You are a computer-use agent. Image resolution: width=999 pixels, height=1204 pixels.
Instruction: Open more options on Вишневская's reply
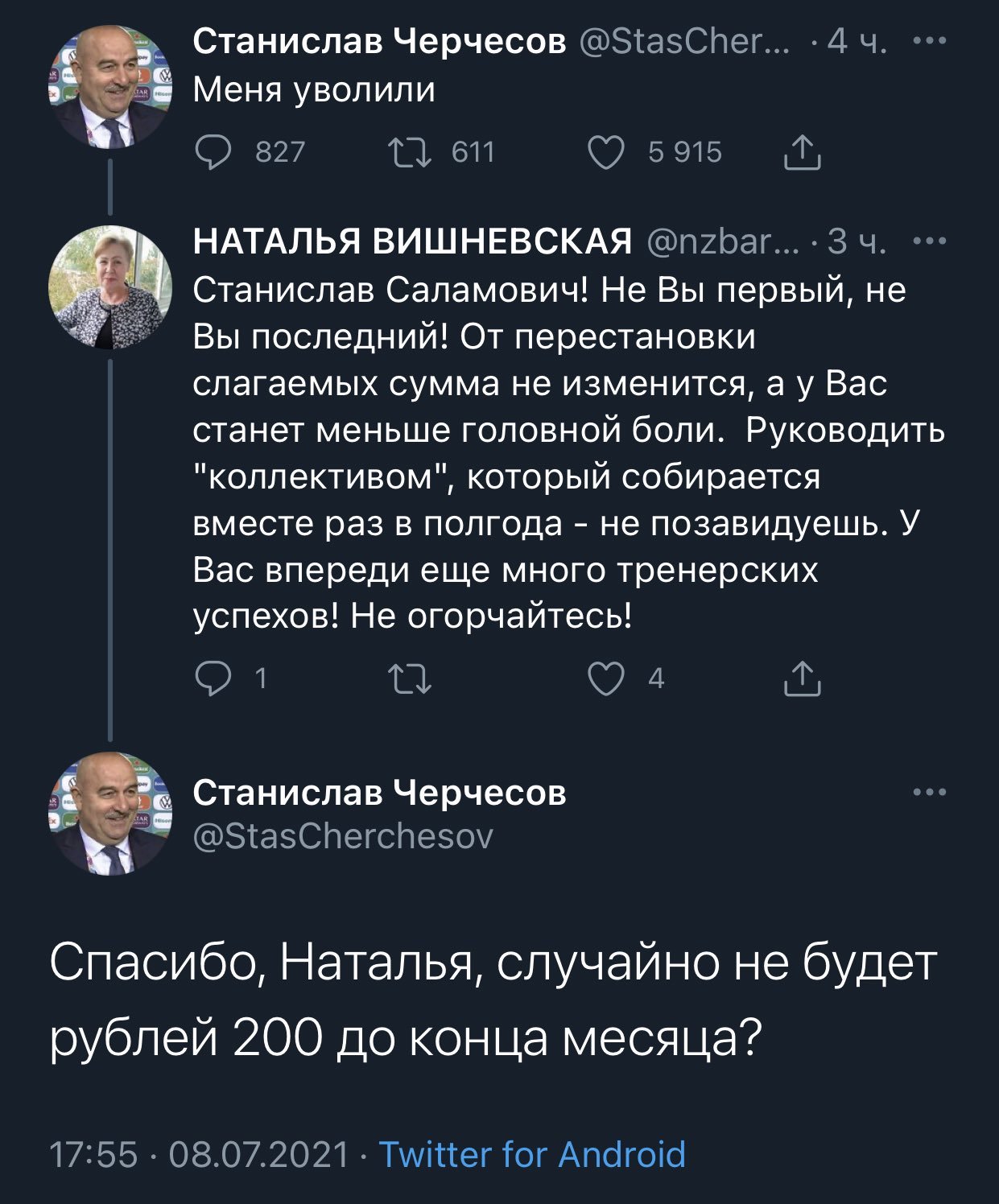click(930, 240)
